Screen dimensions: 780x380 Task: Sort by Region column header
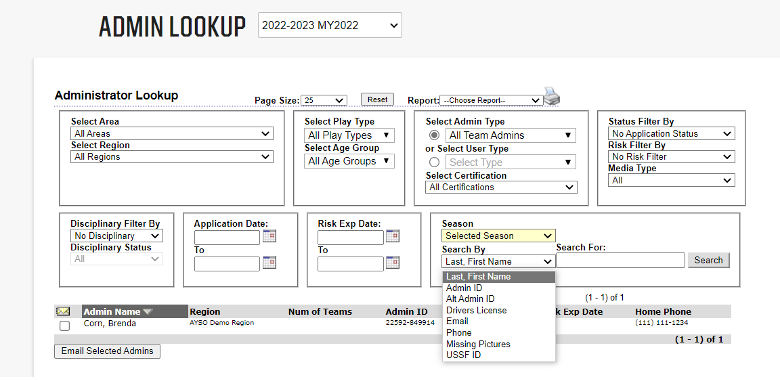(205, 312)
